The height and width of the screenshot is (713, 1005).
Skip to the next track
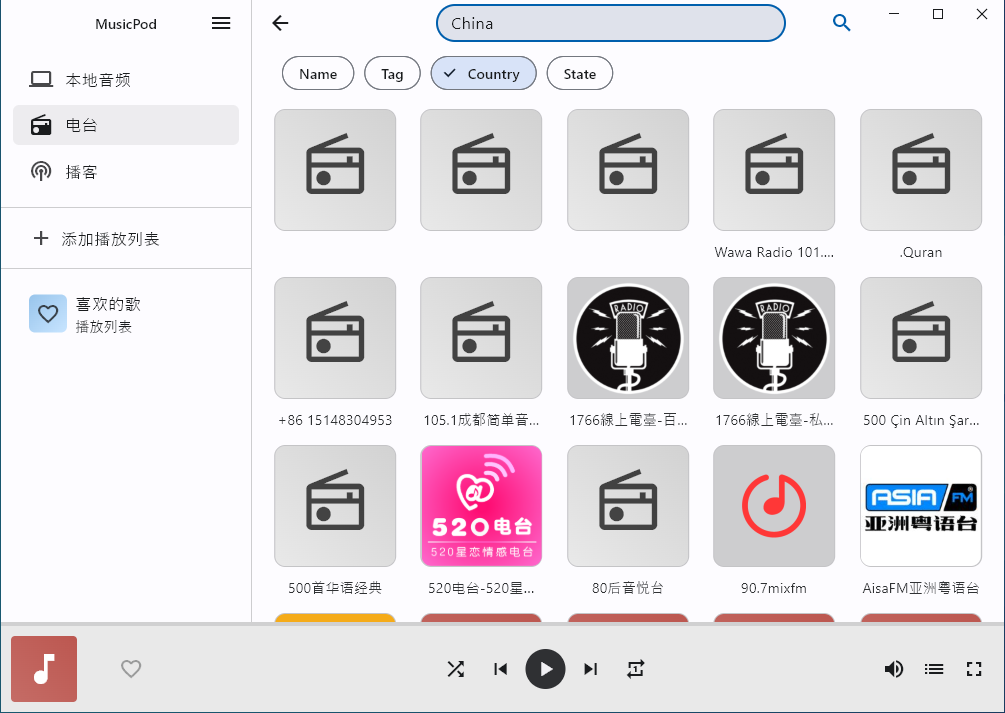tap(590, 669)
